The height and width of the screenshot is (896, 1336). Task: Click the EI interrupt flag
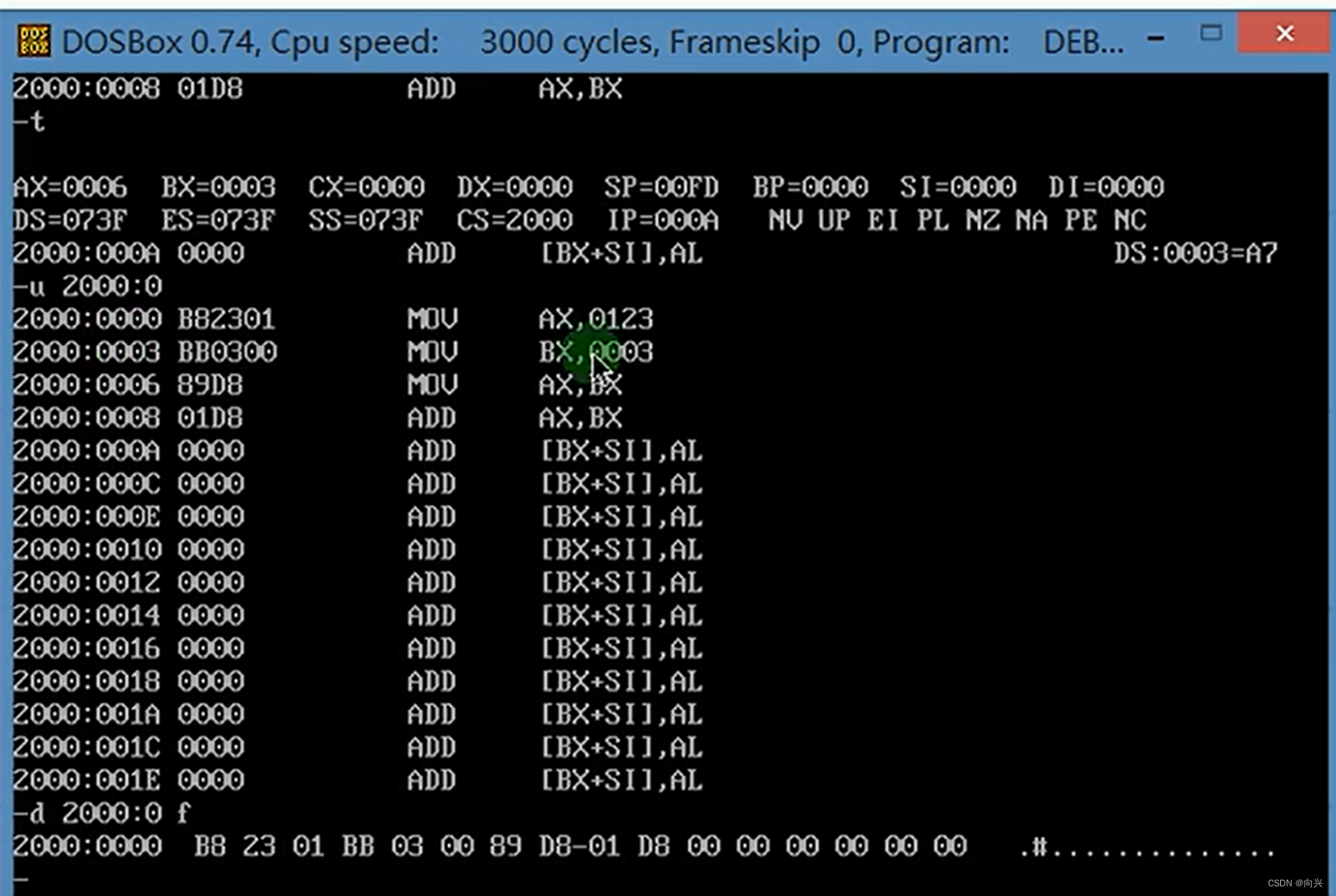[x=883, y=220]
